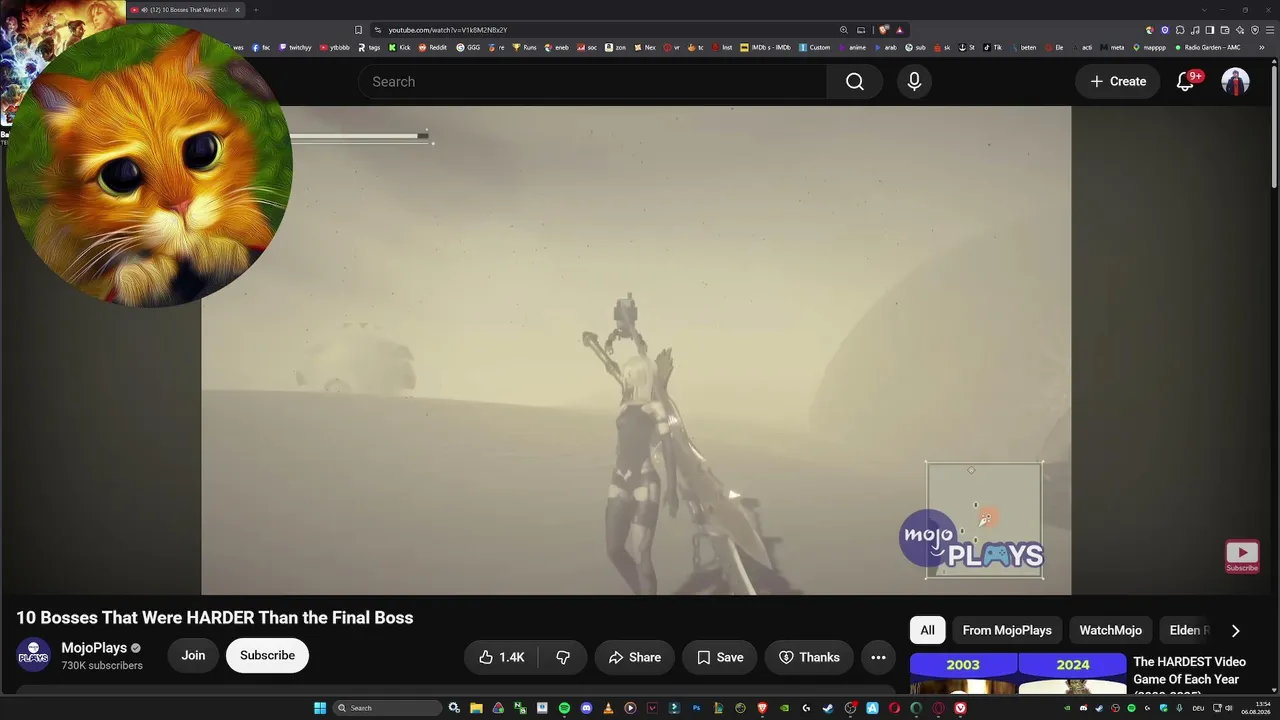Click the DEU language indicator
The height and width of the screenshot is (720, 1280).
1198,708
